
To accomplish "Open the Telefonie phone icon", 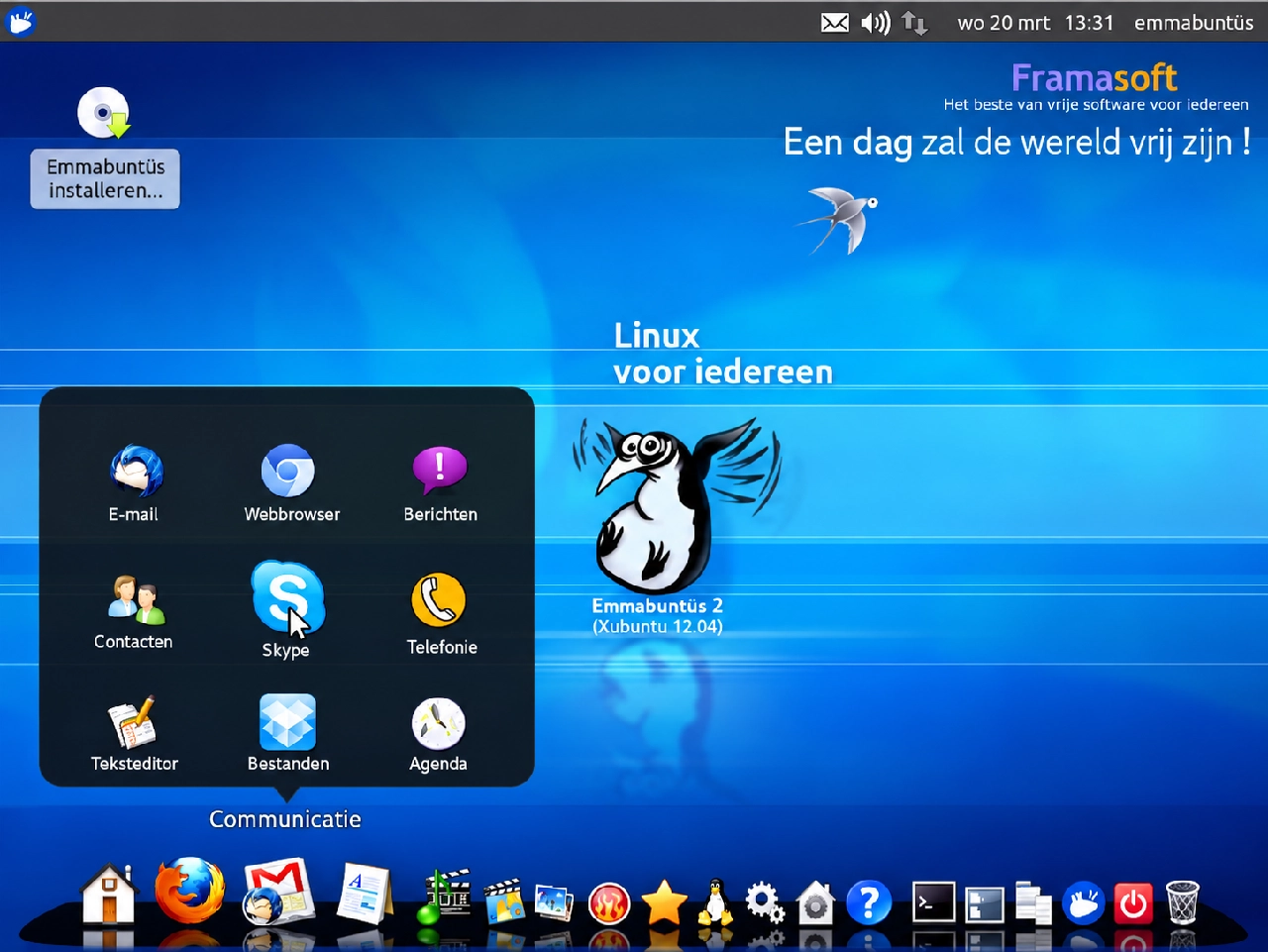I will pyautogui.click(x=439, y=599).
